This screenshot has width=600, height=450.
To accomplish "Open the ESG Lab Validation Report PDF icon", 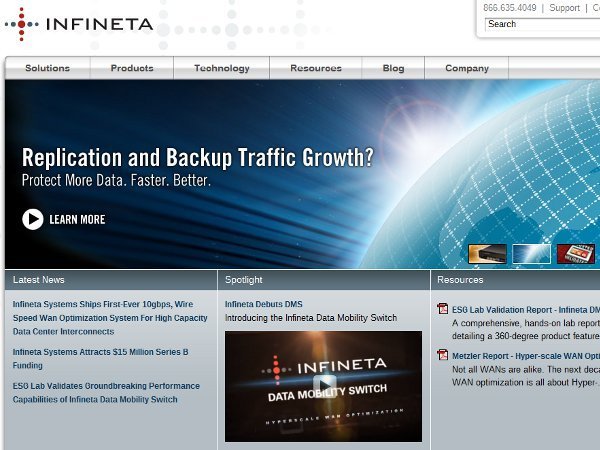I will (x=443, y=308).
